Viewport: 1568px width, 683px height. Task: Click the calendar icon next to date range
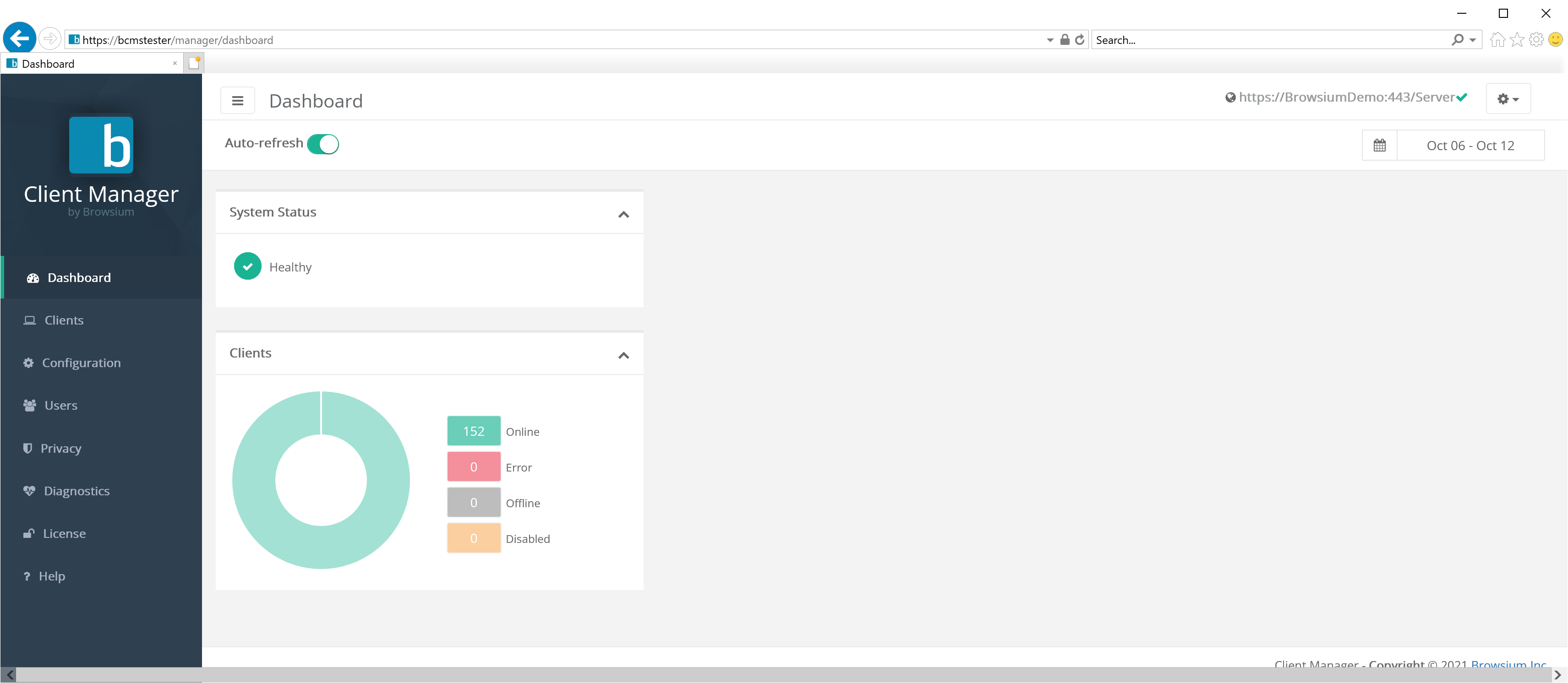point(1379,145)
